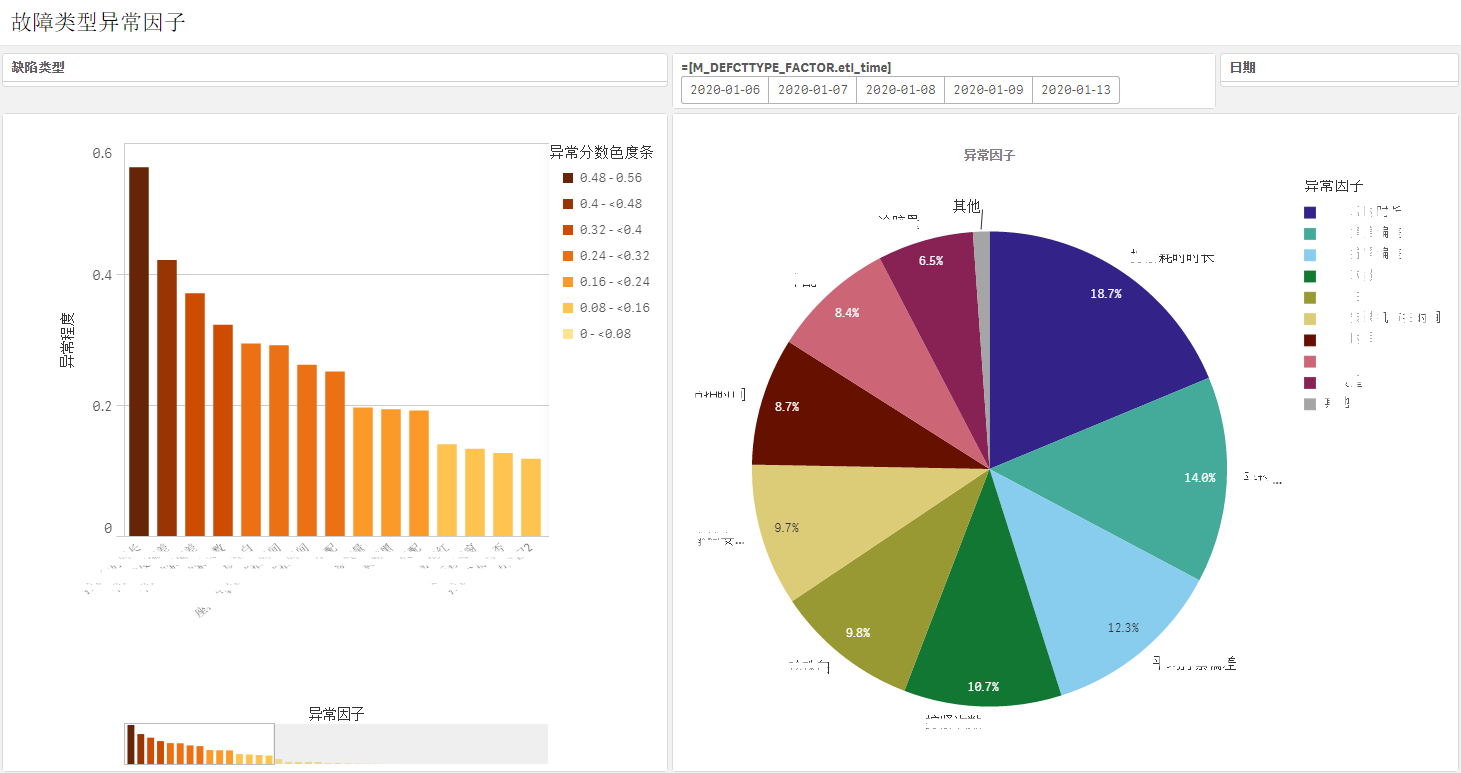Open the 日期 filter pane
This screenshot has height=773, width=1461.
[1338, 68]
